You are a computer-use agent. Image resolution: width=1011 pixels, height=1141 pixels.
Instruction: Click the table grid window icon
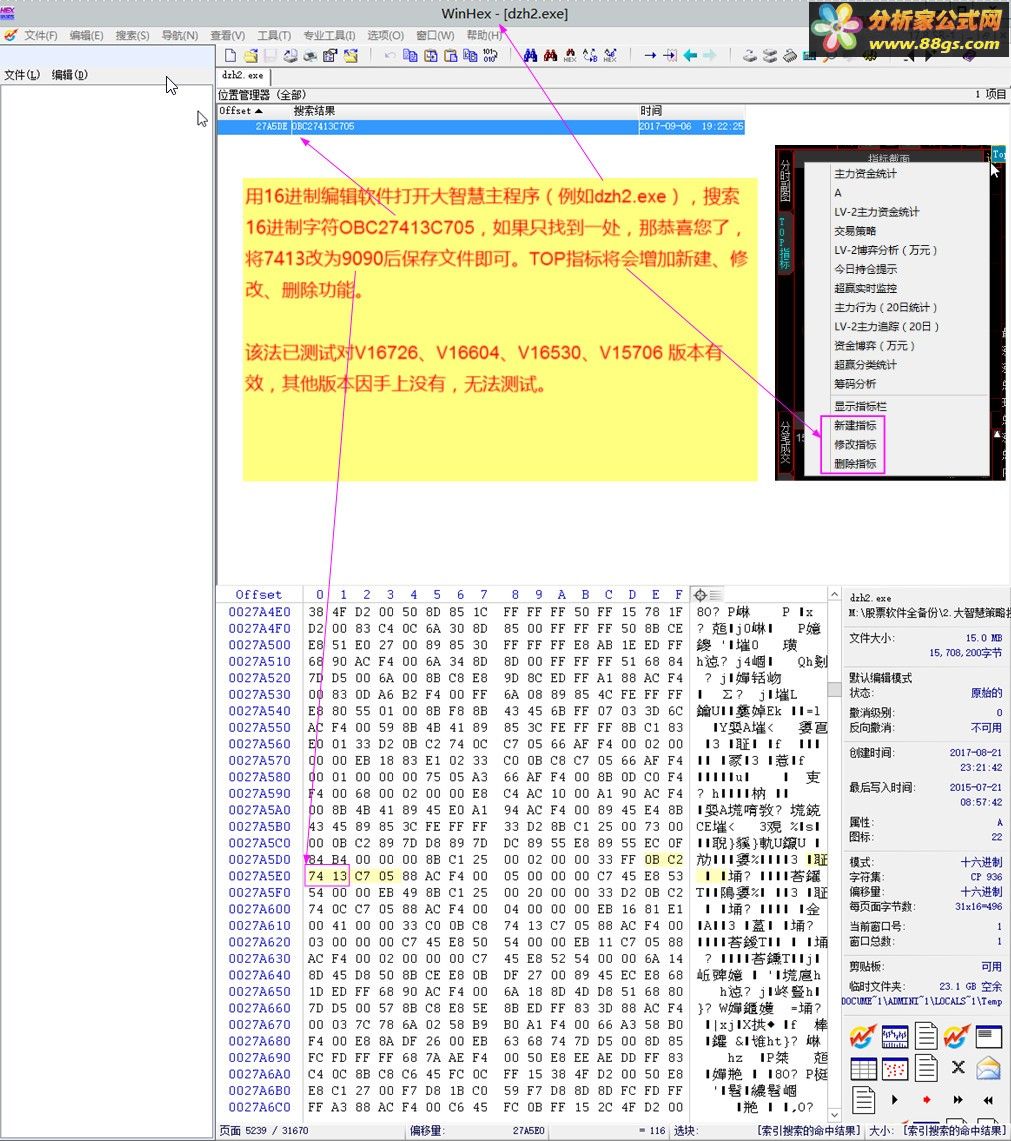coord(863,1068)
